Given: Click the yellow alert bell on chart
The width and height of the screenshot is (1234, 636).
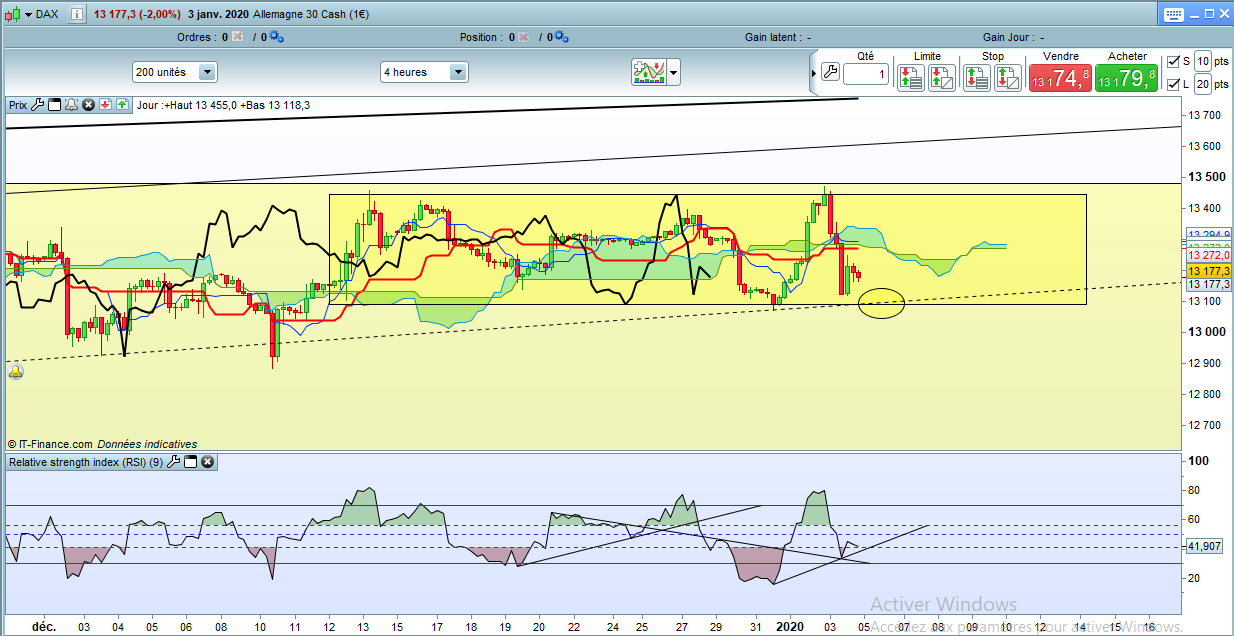Looking at the screenshot, I should point(16,372).
